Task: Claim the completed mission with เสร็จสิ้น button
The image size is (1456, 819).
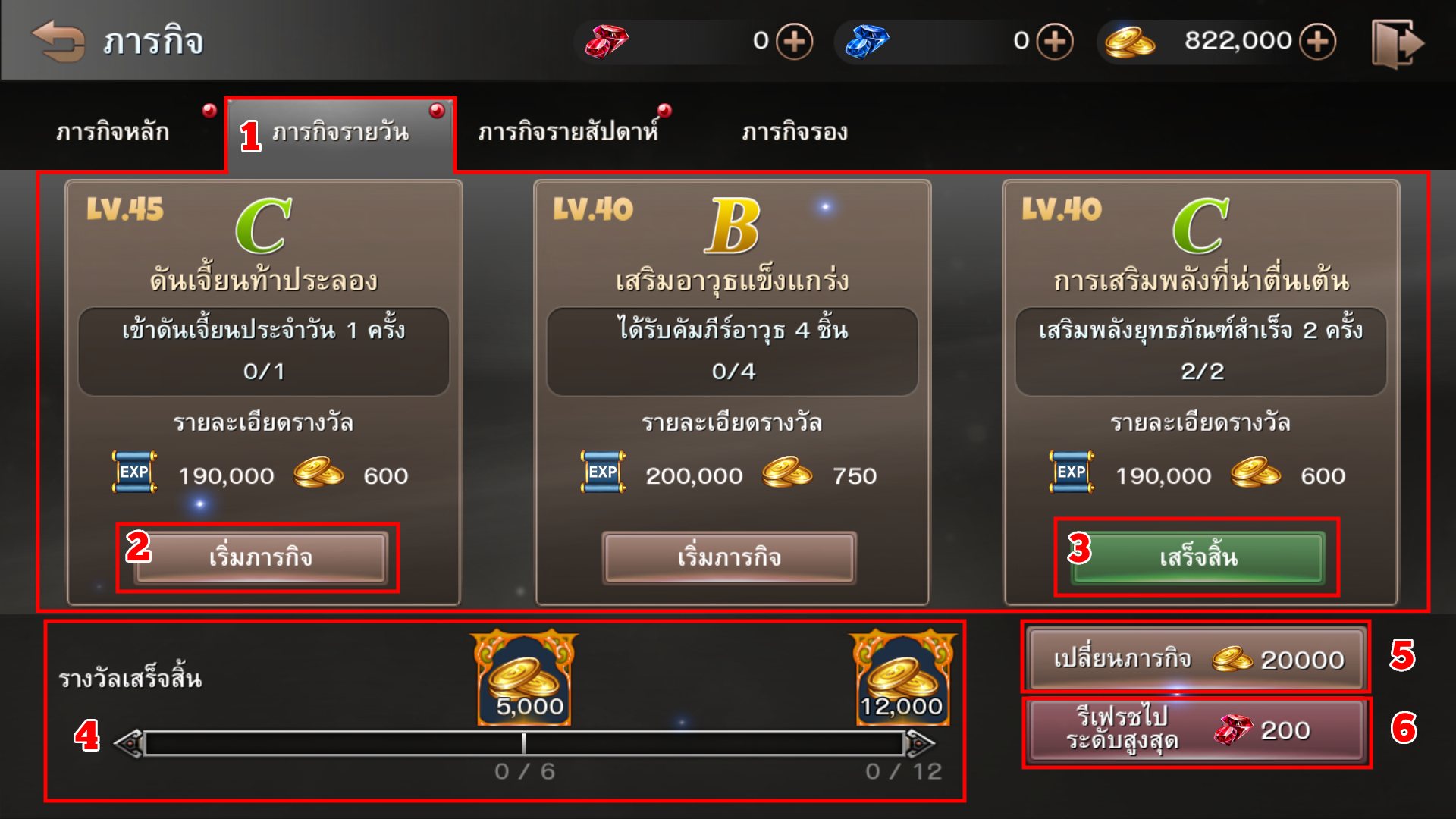Action: click(x=1198, y=557)
